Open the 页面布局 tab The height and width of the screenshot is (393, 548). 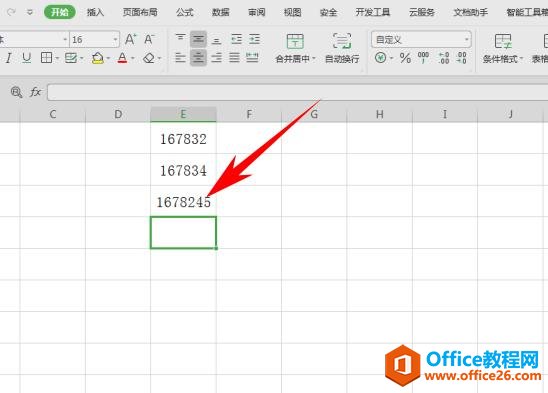point(140,12)
